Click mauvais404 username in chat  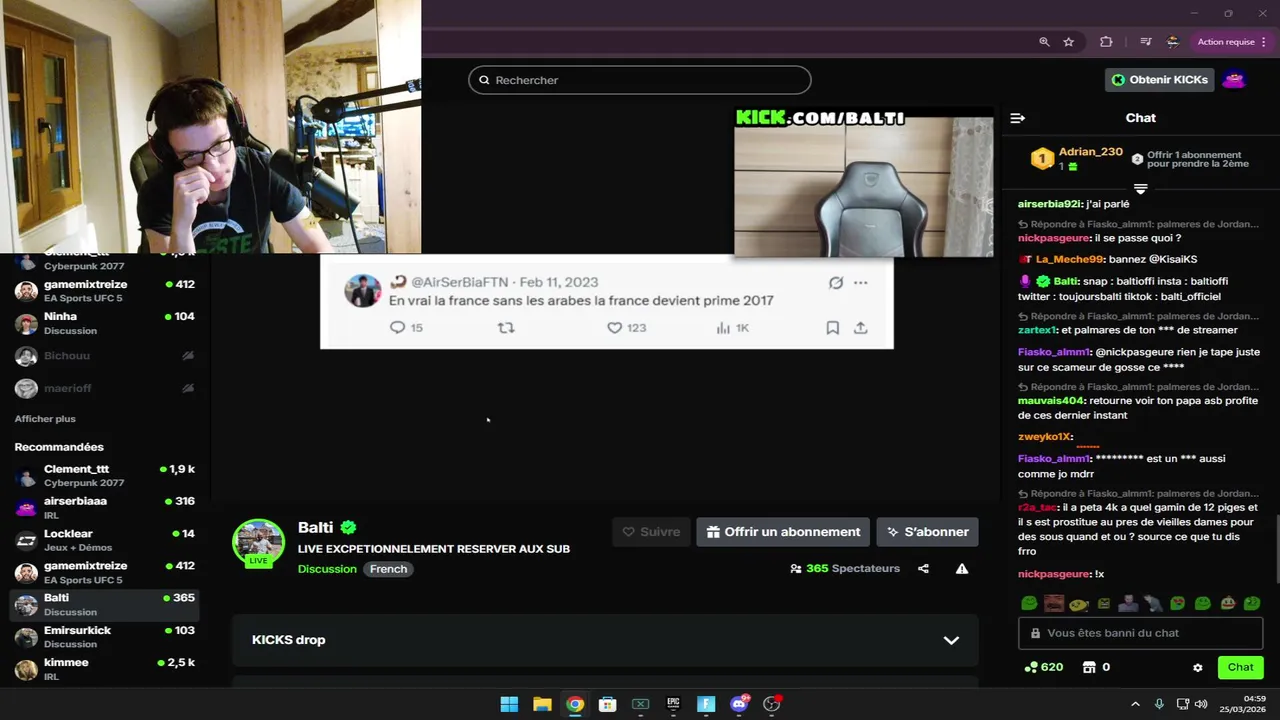[1051, 401]
